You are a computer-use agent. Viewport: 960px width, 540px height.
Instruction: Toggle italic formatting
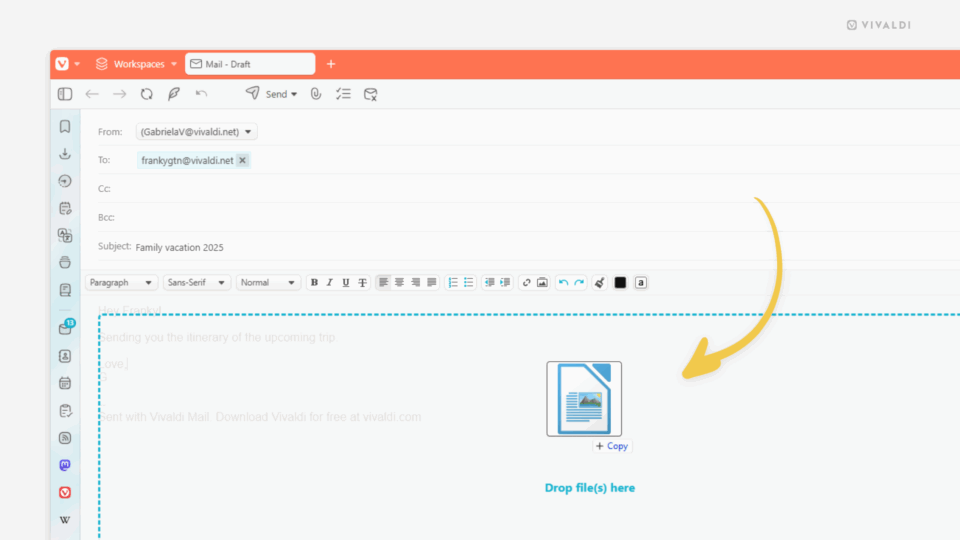330,282
